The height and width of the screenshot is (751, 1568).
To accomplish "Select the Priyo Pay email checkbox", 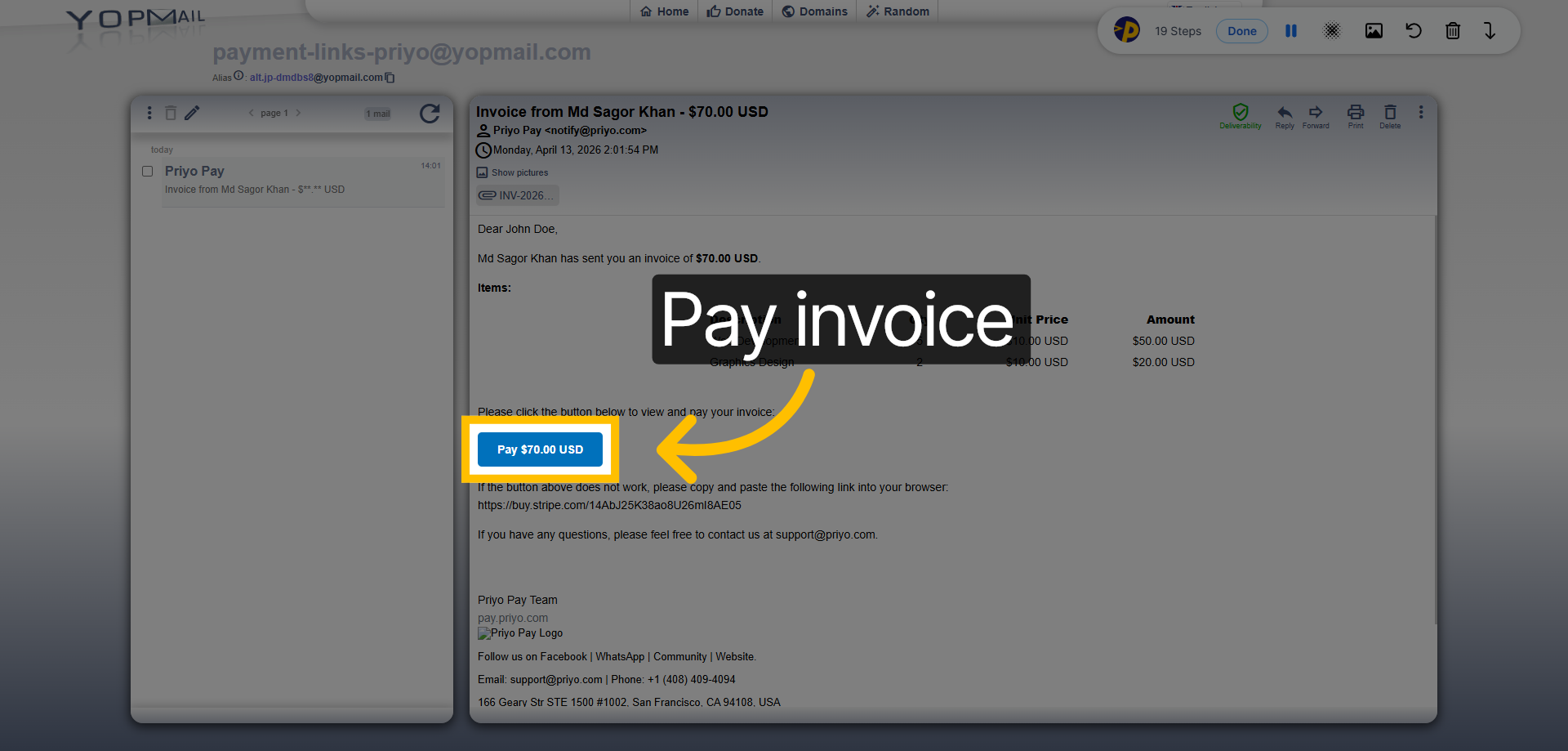I will (x=147, y=171).
